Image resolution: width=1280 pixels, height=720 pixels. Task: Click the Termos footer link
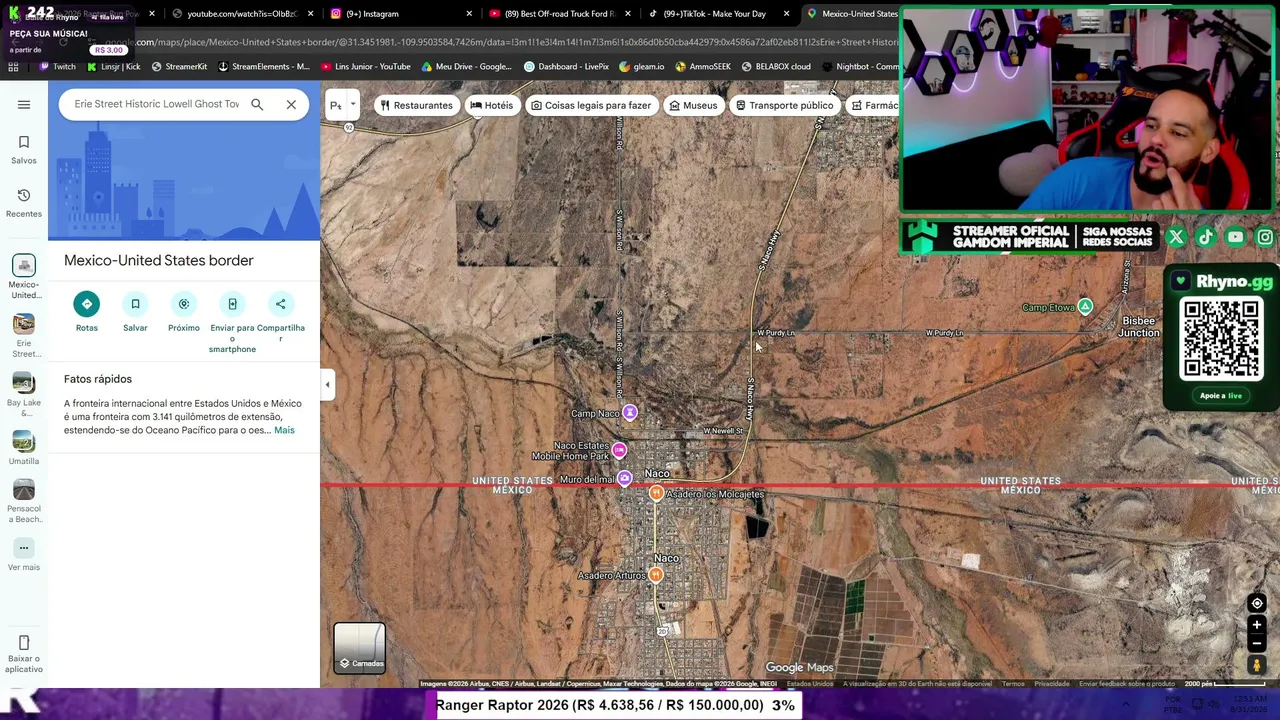[1013, 684]
